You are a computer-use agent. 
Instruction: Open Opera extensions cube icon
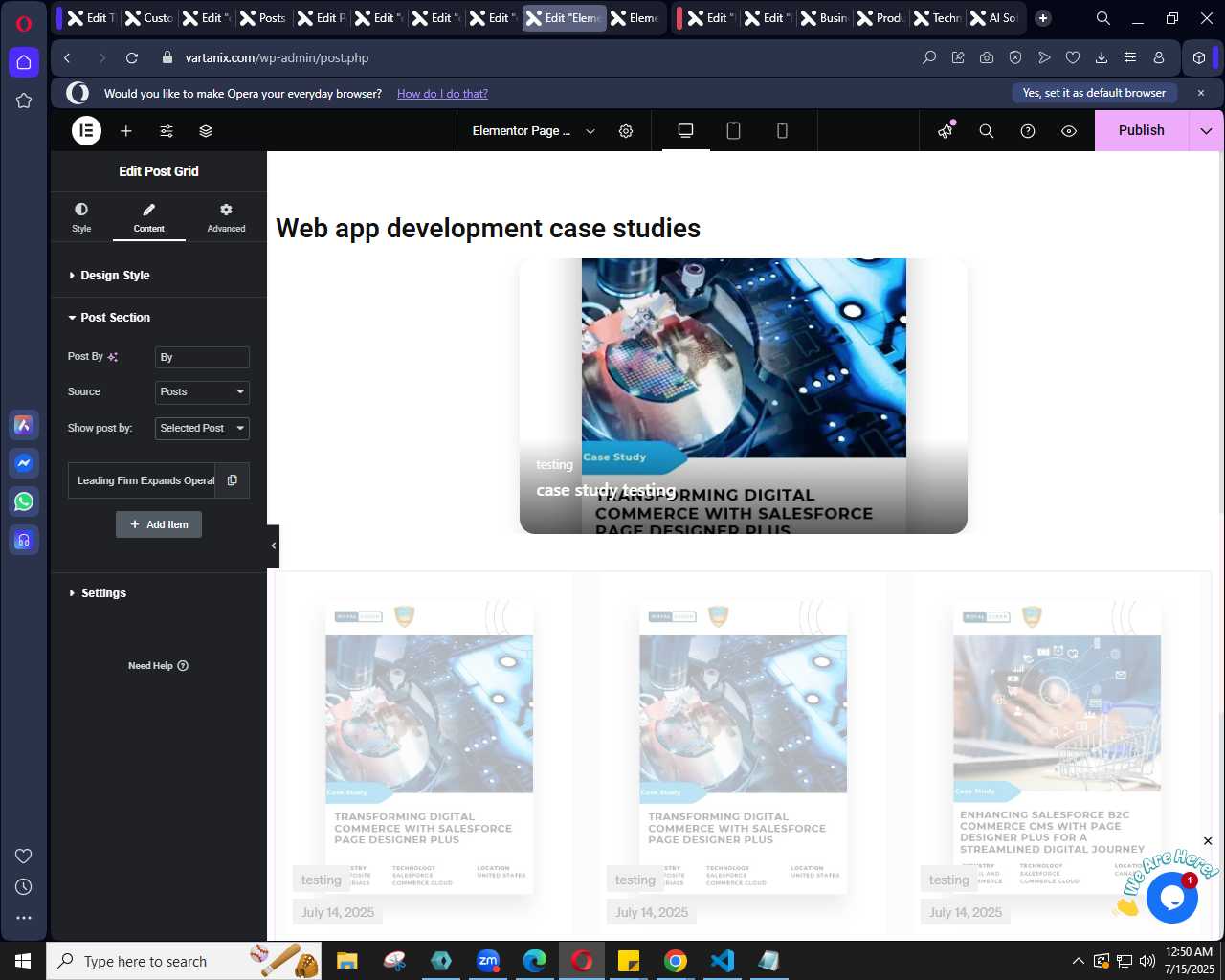click(x=1199, y=58)
